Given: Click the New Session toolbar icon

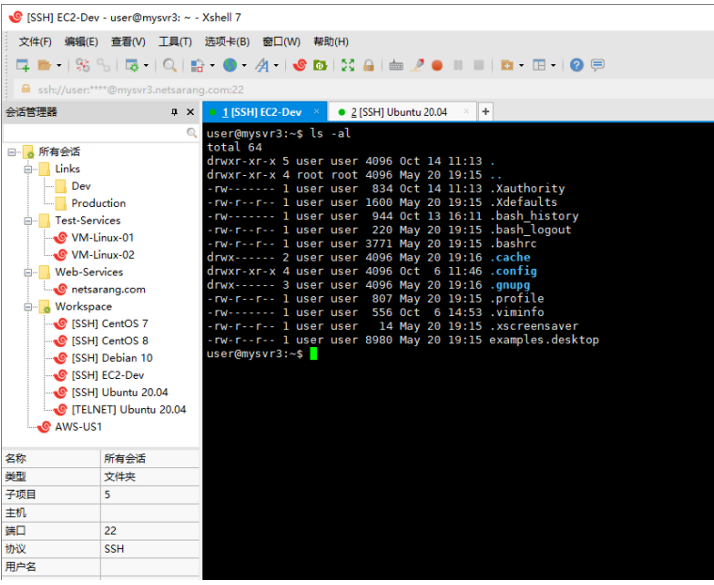Looking at the screenshot, I should 22,65.
